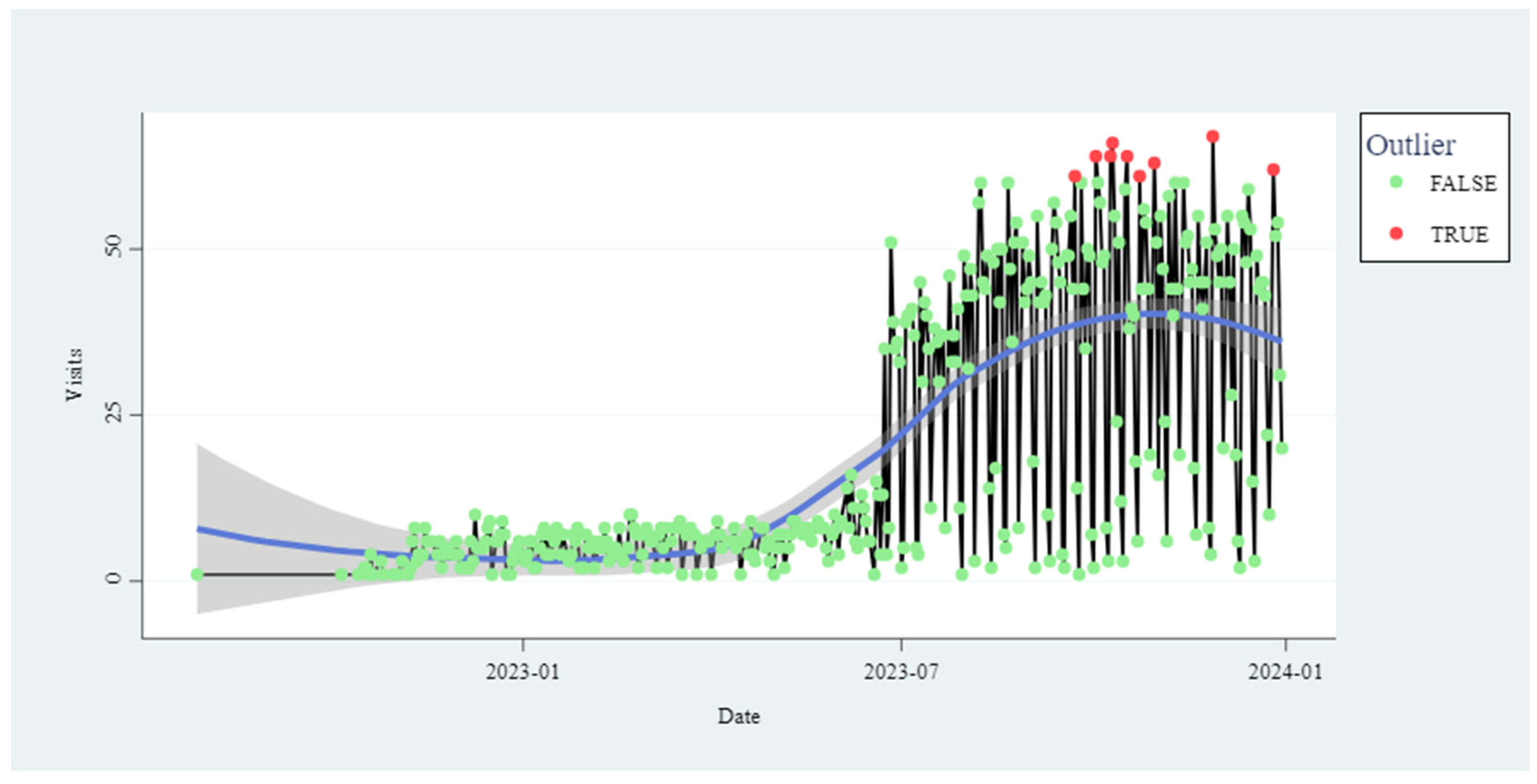Select the FALSE legend label text

click(x=1463, y=183)
